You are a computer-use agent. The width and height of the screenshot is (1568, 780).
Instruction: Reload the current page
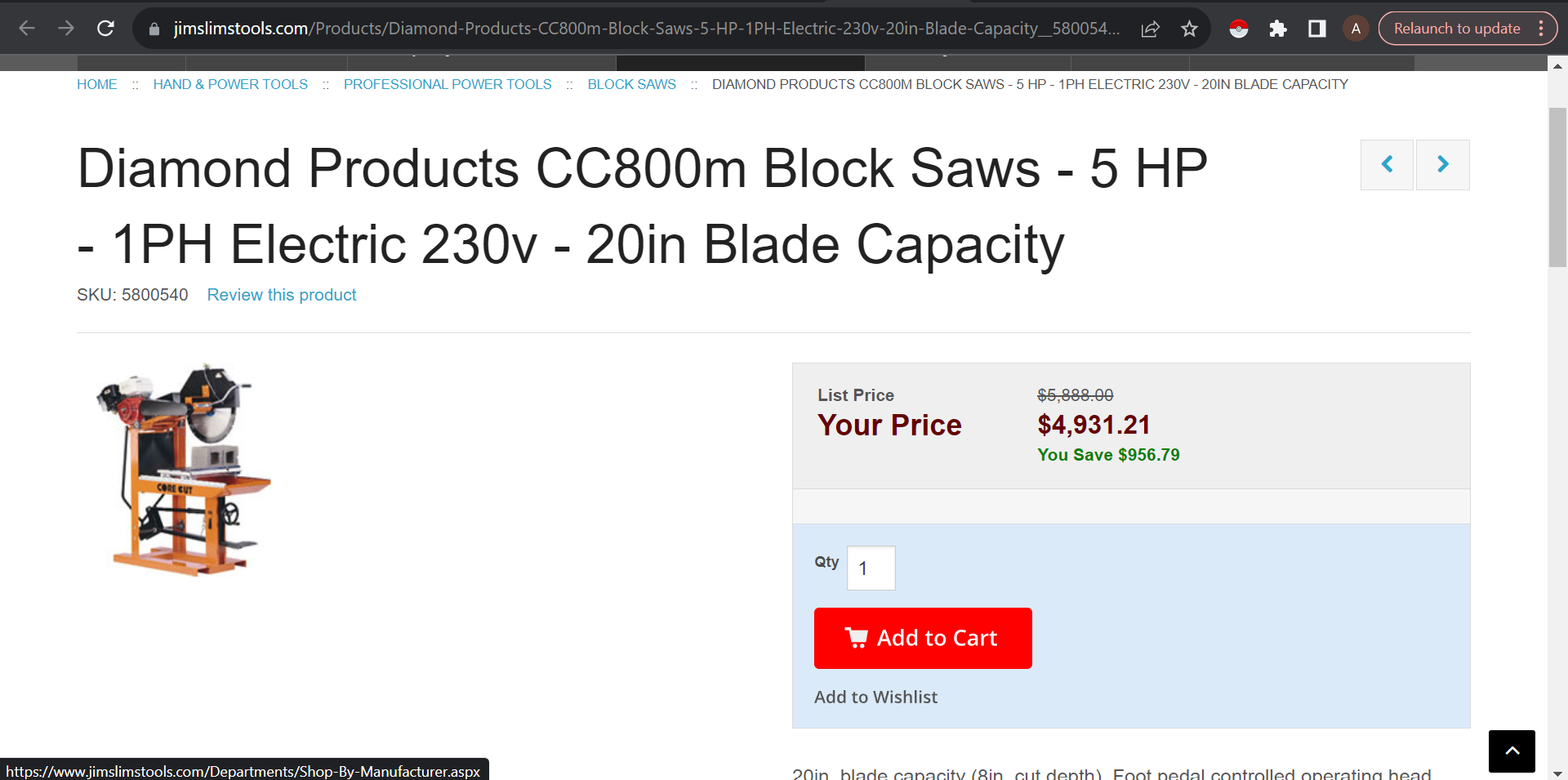pyautogui.click(x=105, y=27)
